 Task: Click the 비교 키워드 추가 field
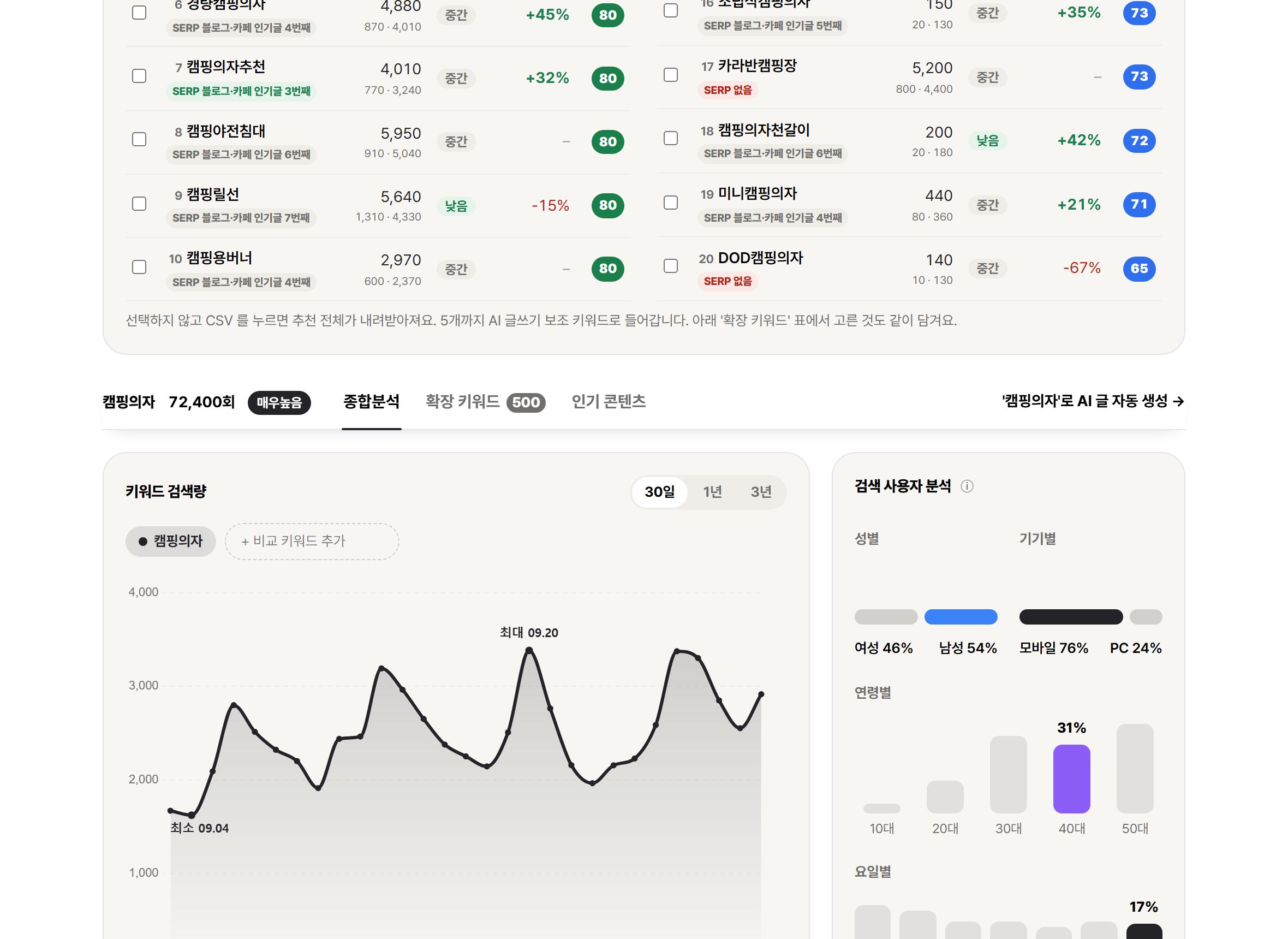coord(312,541)
